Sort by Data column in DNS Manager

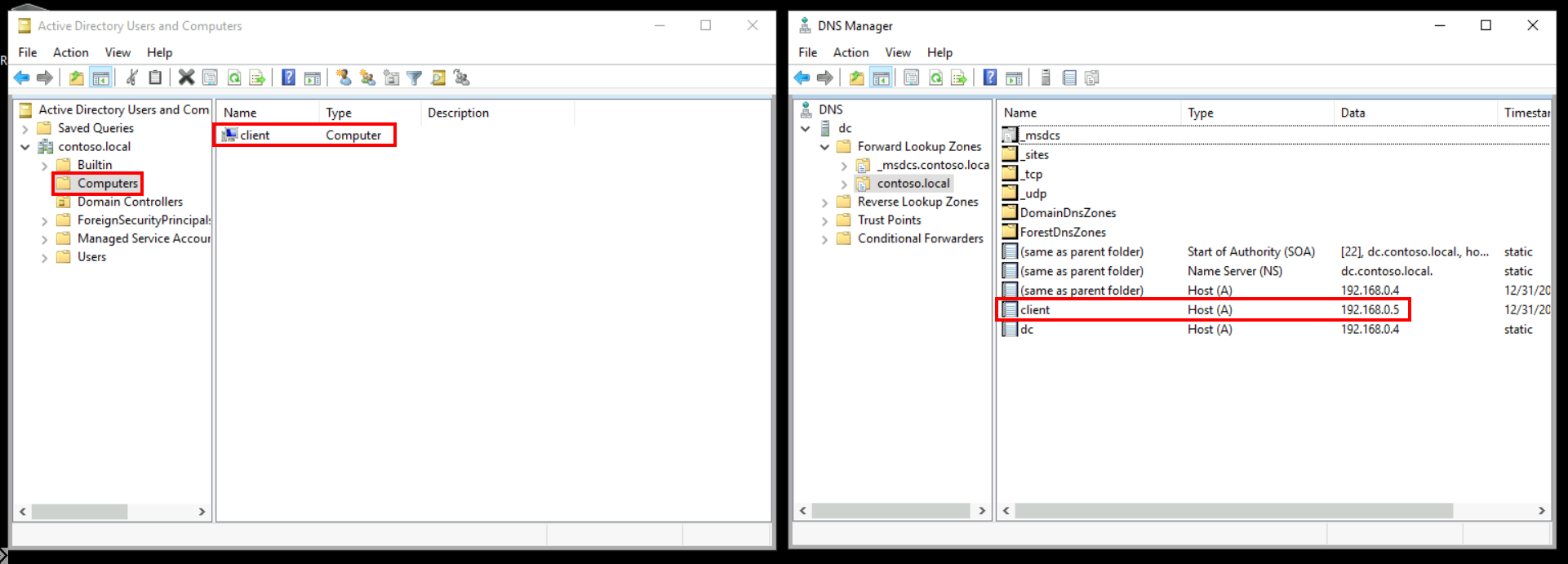pyautogui.click(x=1415, y=113)
